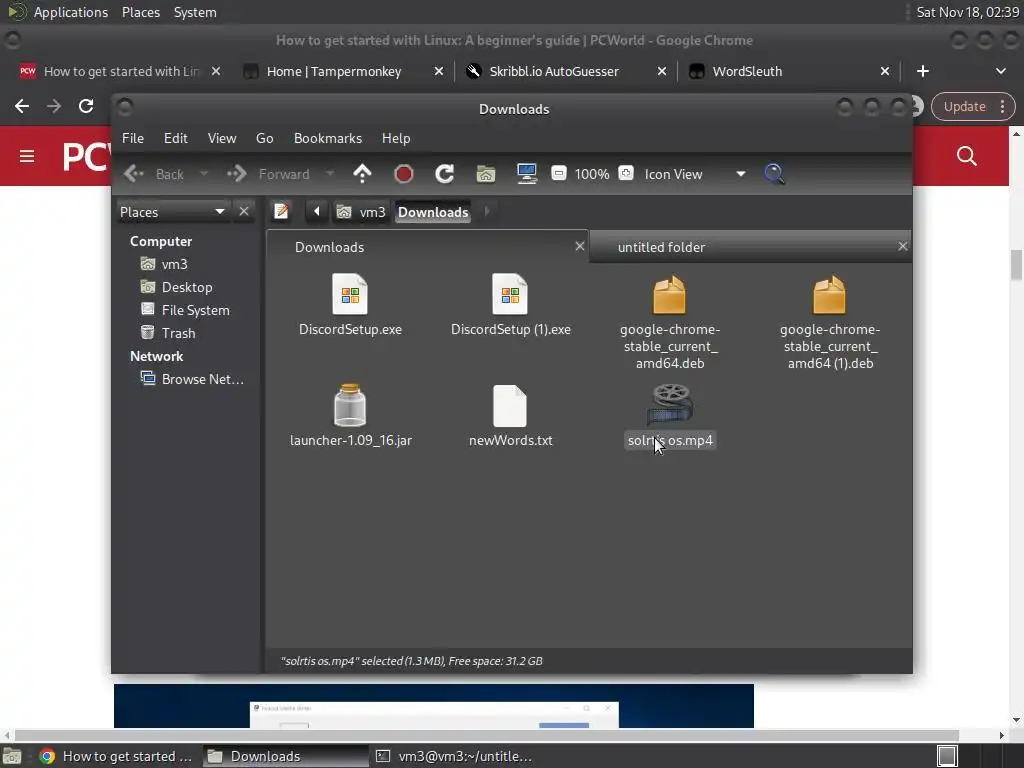Click the vm3 path bar button
1024x768 pixels.
[362, 212]
